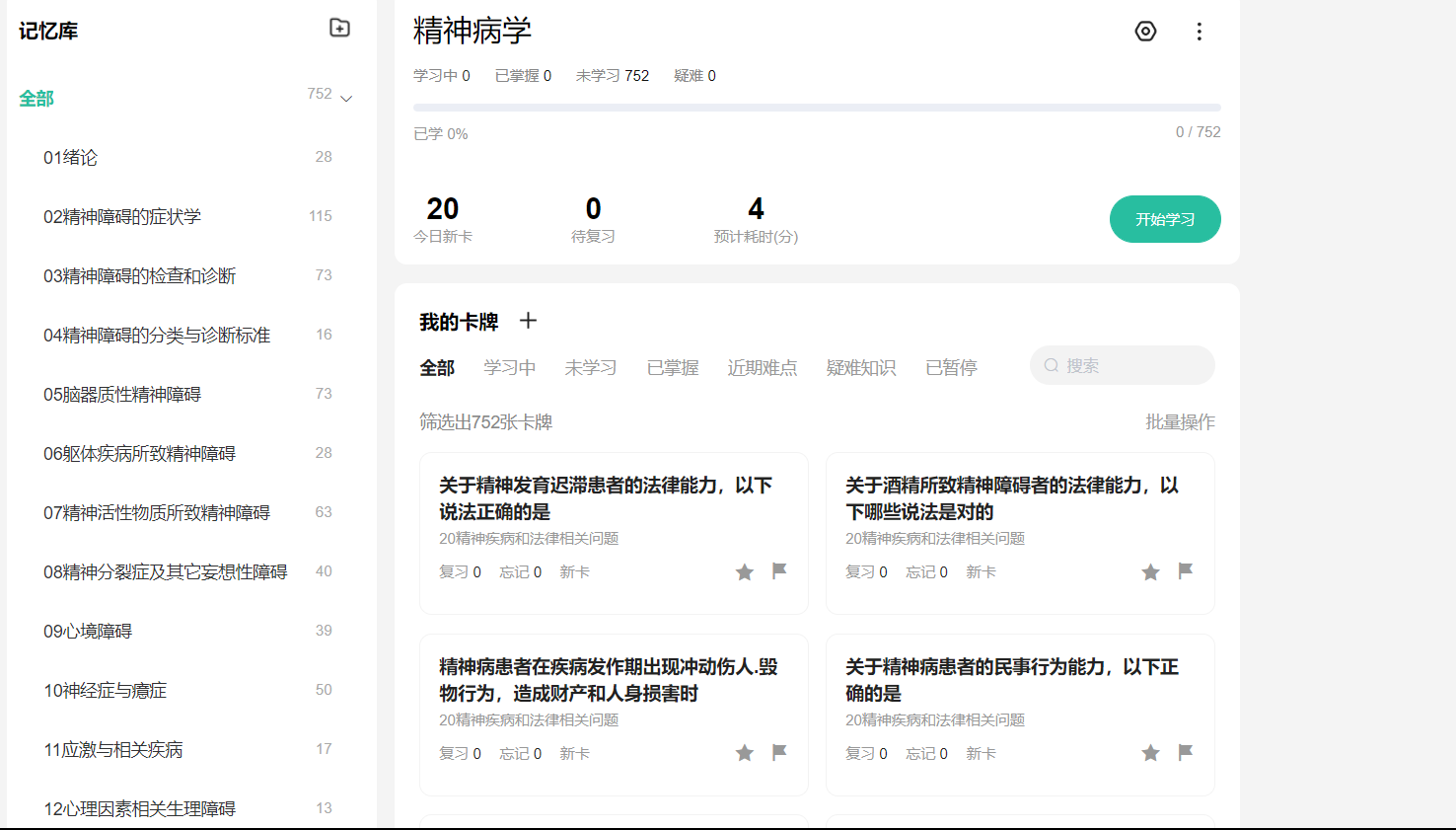Collapse the 全部 category chevron
Screen dimensions: 1456x830
point(346,99)
